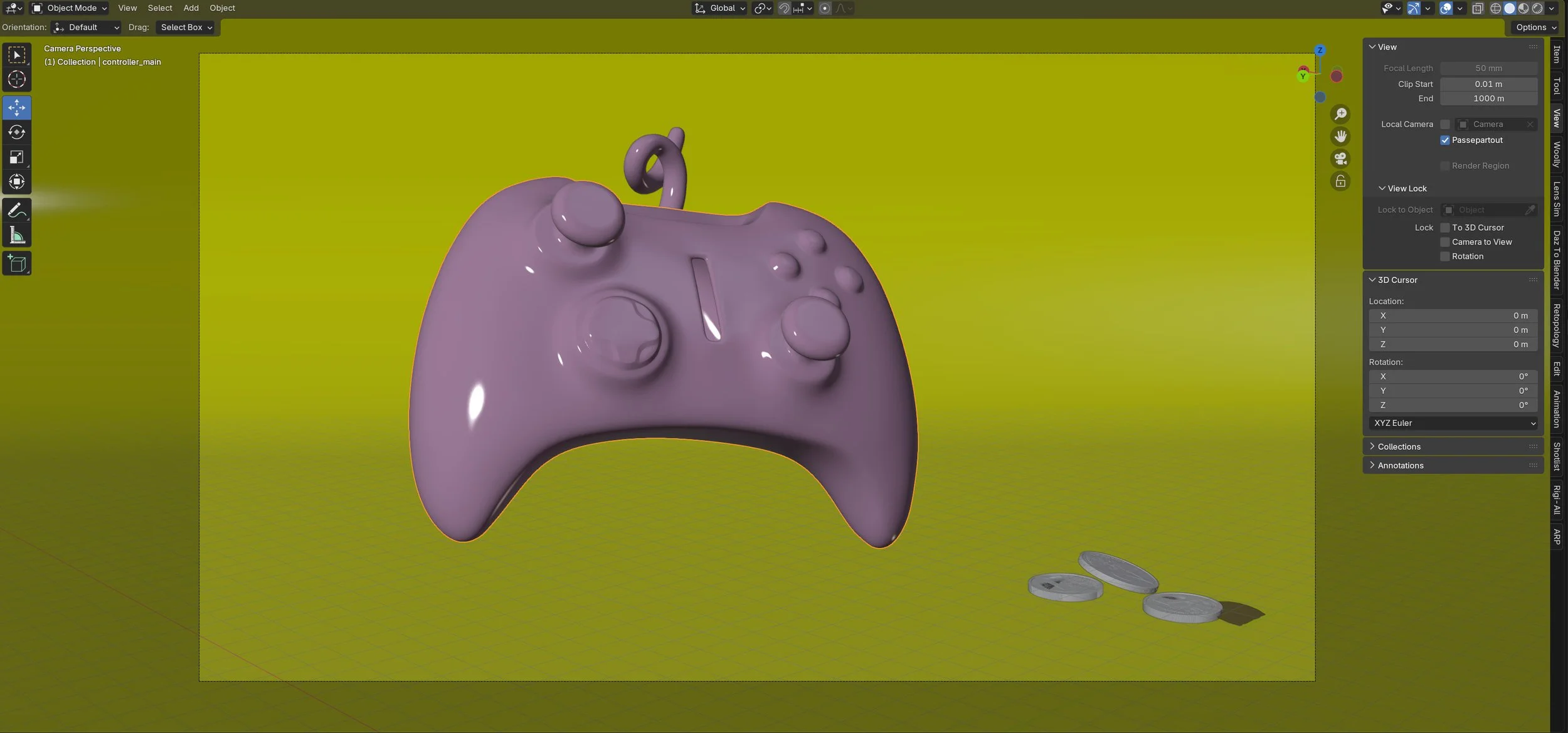Expand the Collections panel
Screen dimensions: 1568x733
coord(1399,446)
